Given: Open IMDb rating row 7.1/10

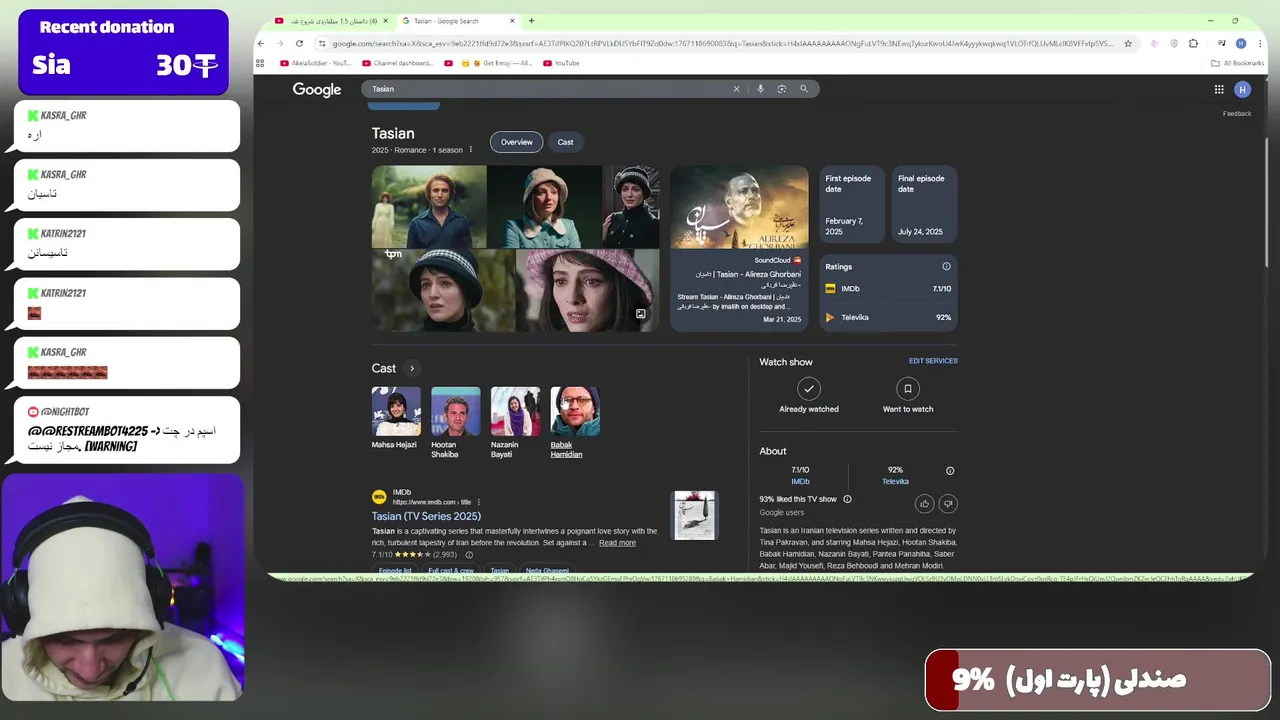Looking at the screenshot, I should coord(888,289).
